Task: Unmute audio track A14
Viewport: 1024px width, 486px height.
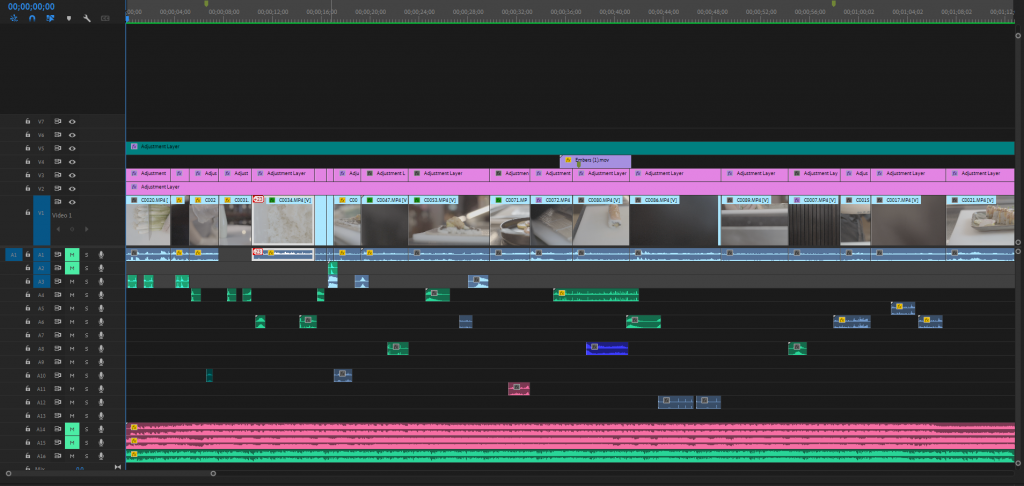Action: tap(72, 429)
